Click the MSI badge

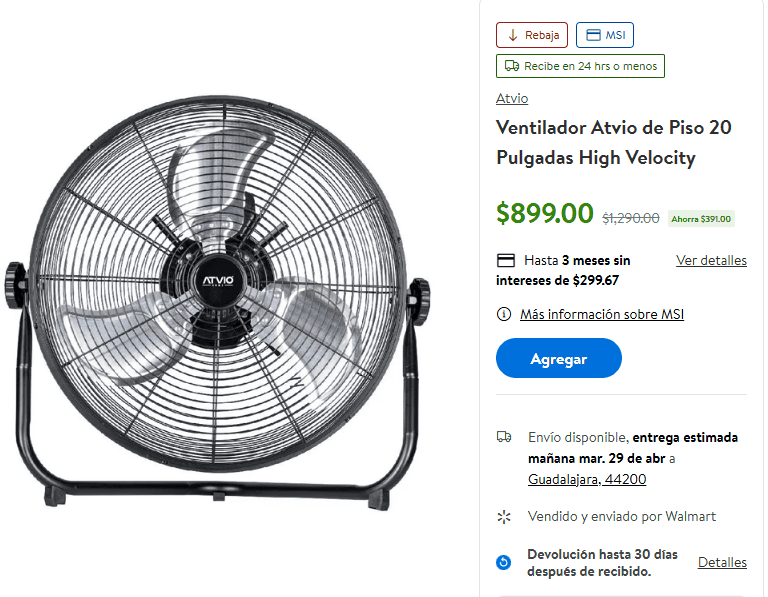click(605, 35)
